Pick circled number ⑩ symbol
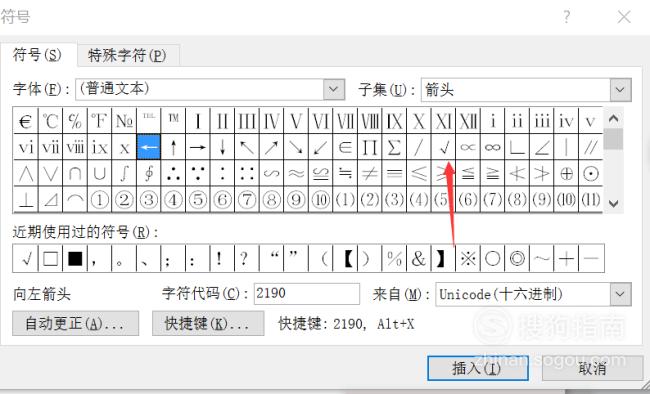The width and height of the screenshot is (650, 394). 320,199
